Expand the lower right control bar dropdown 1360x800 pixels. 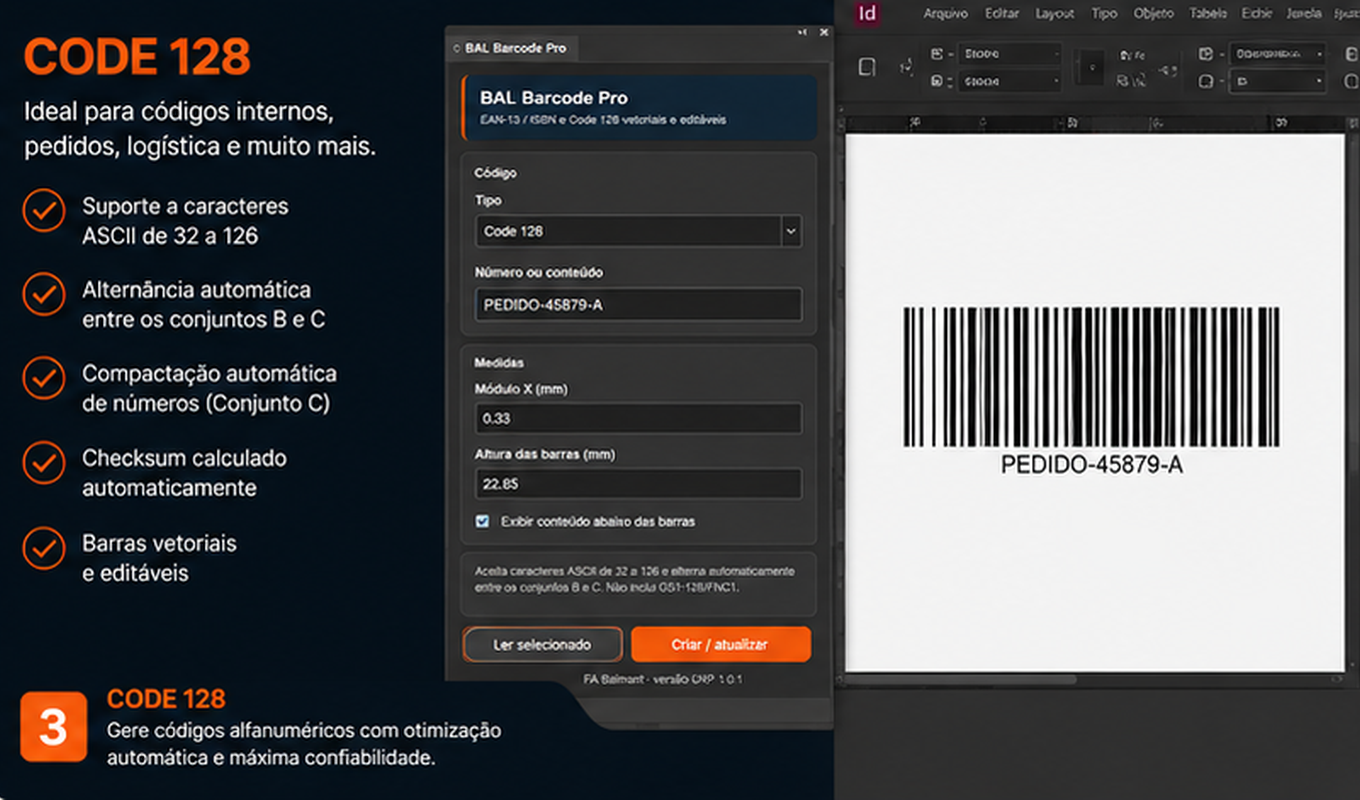pos(1320,81)
